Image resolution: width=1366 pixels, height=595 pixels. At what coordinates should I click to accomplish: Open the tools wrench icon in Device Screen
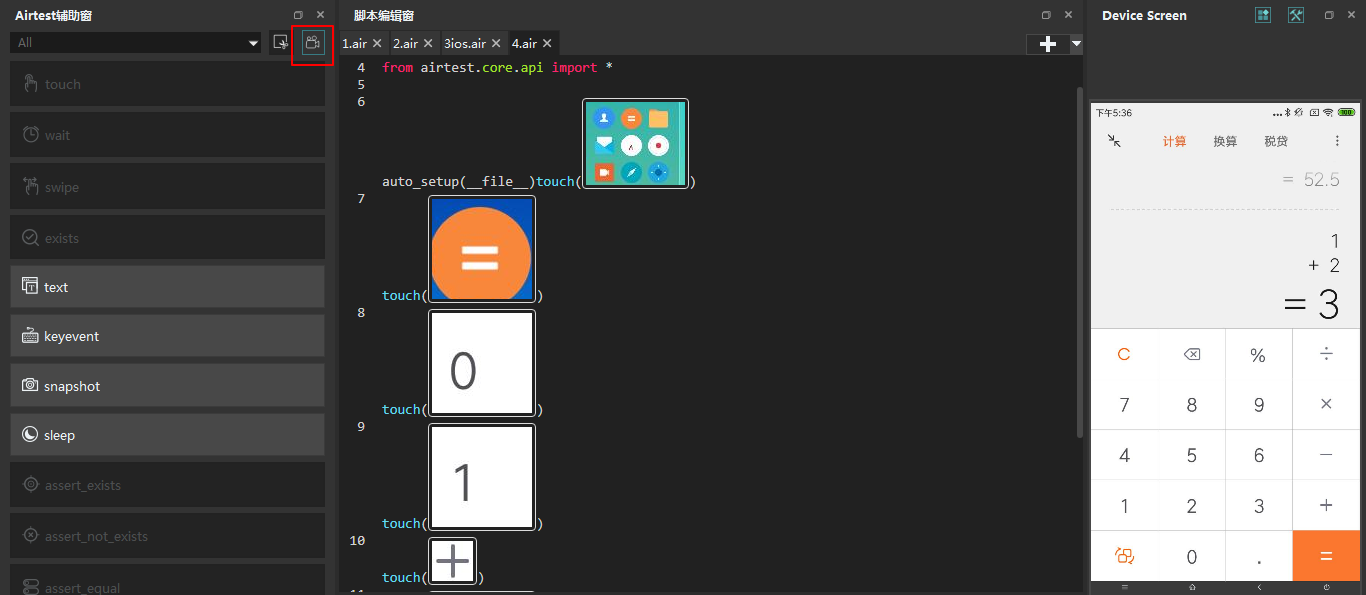(1296, 15)
